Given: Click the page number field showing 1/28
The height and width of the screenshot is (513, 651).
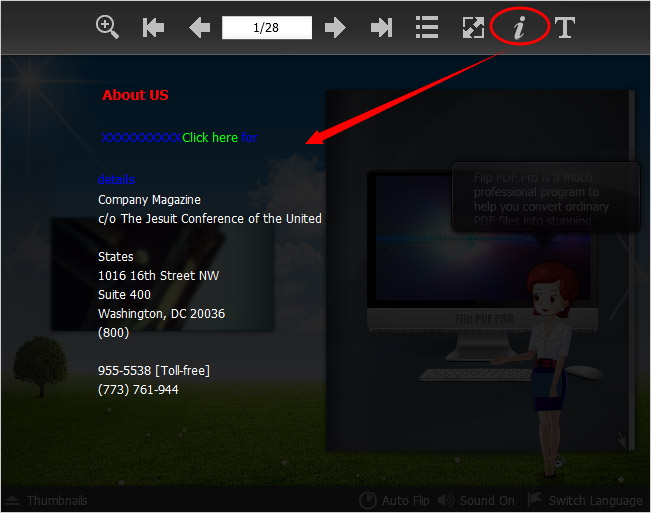Looking at the screenshot, I should (x=267, y=28).
